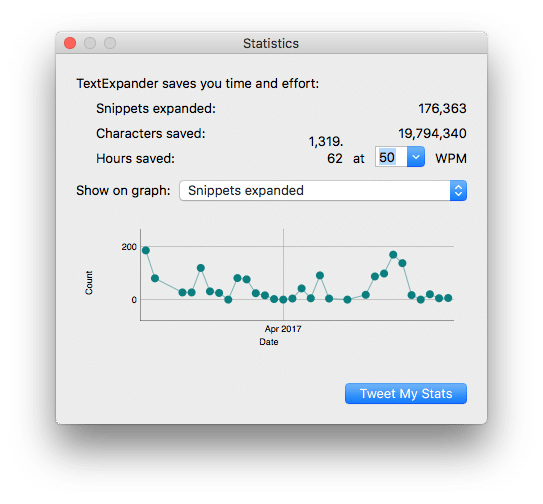543x504 pixels.
Task: Click the 19,794,340 characters saved value
Action: pos(432,133)
